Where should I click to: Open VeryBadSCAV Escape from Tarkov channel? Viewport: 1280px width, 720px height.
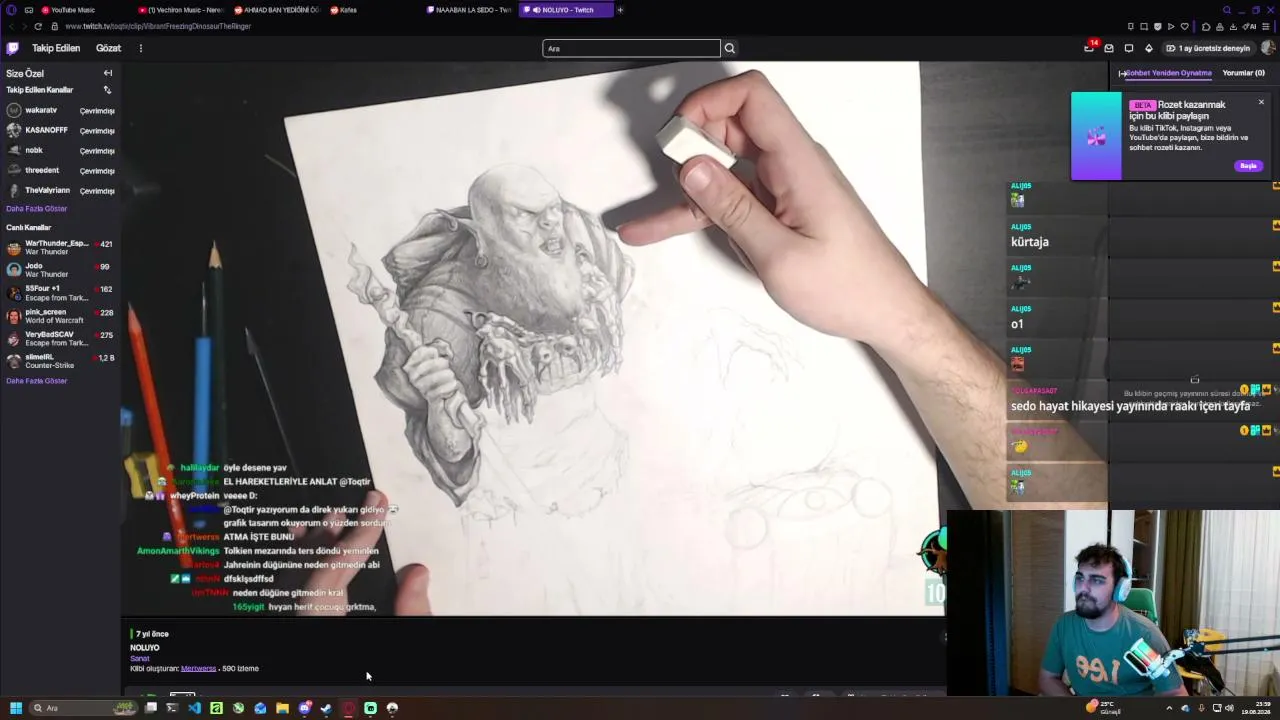click(60, 338)
